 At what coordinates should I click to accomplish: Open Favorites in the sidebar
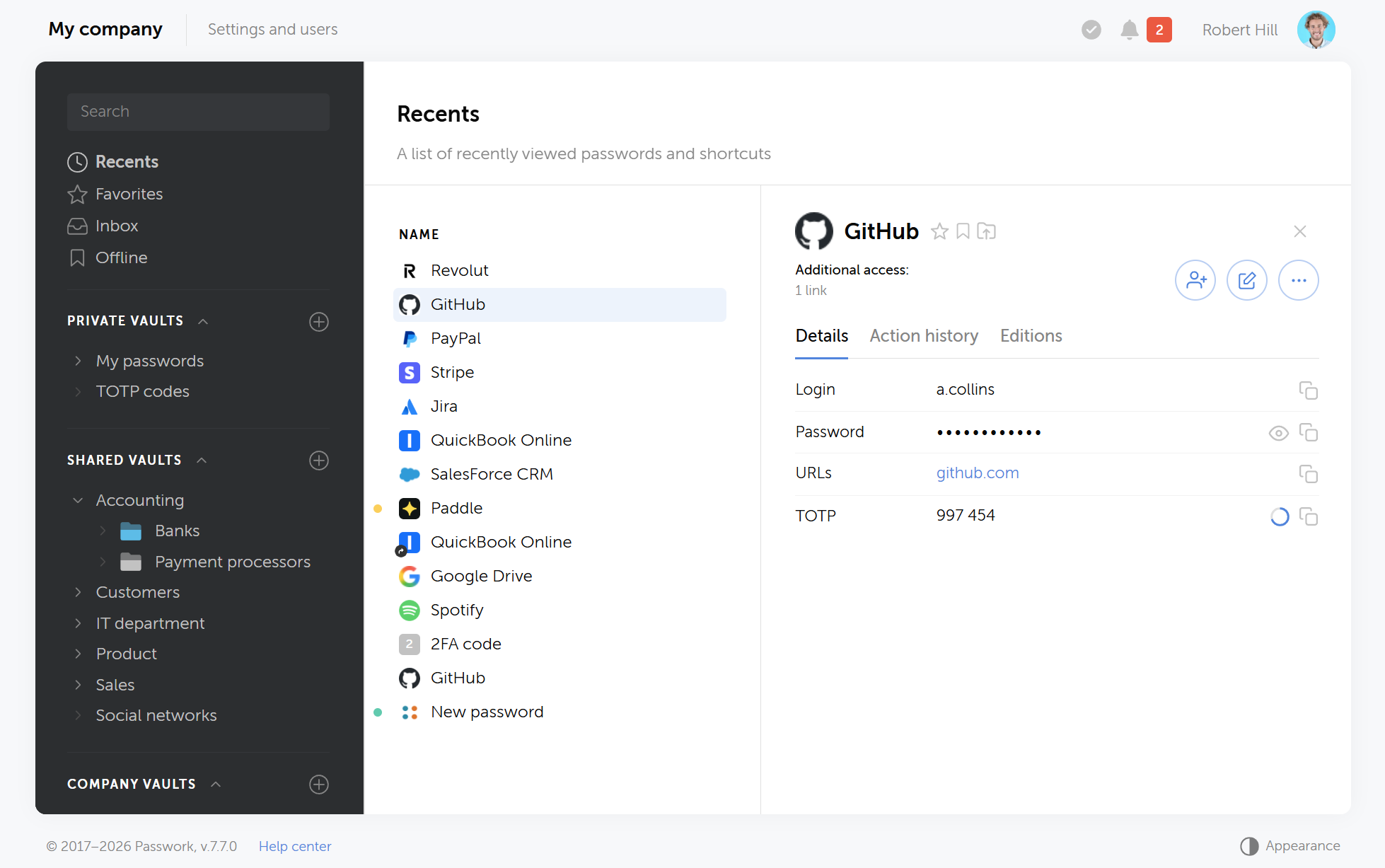point(115,194)
